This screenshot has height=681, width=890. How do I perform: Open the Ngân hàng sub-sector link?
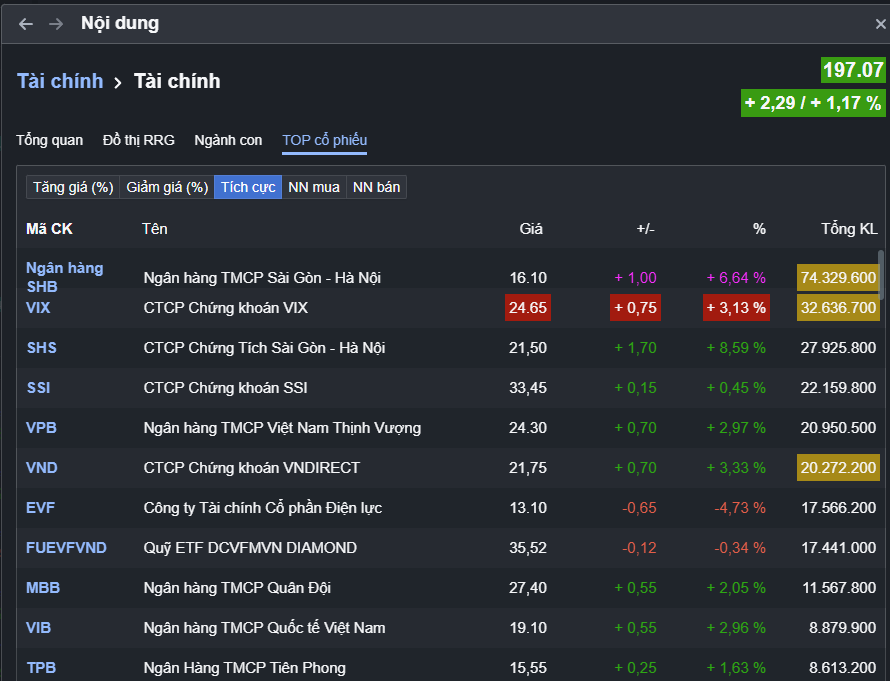pyautogui.click(x=65, y=268)
